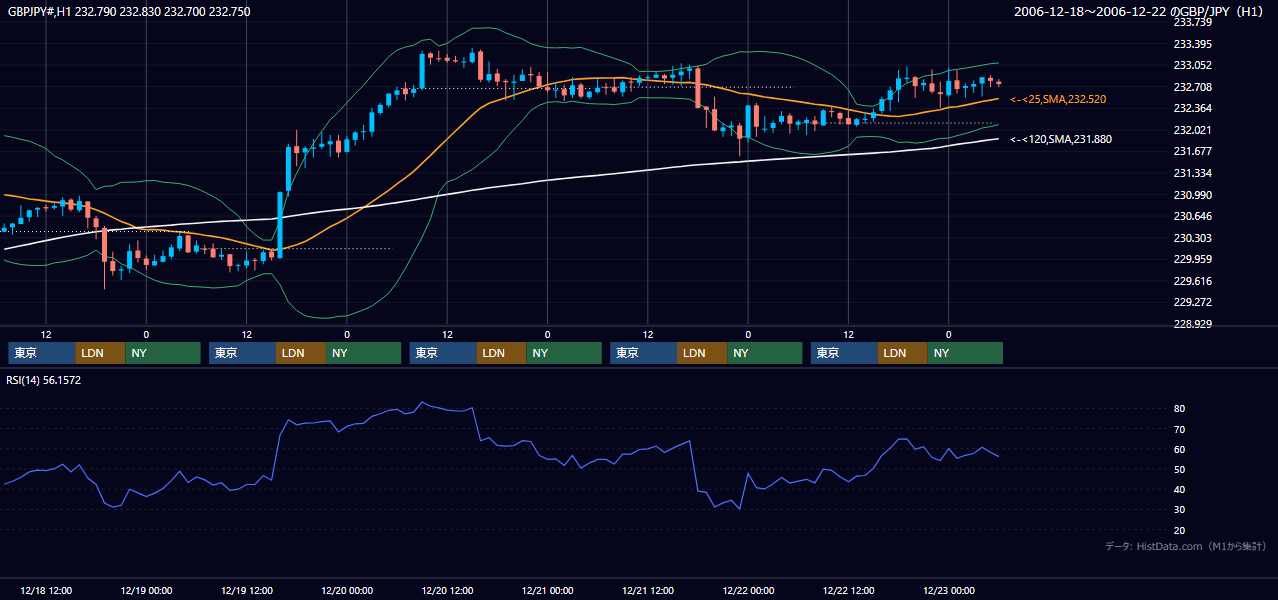This screenshot has height=600, width=1278.
Task: Click price axis label 231.334
Action: point(1193,173)
